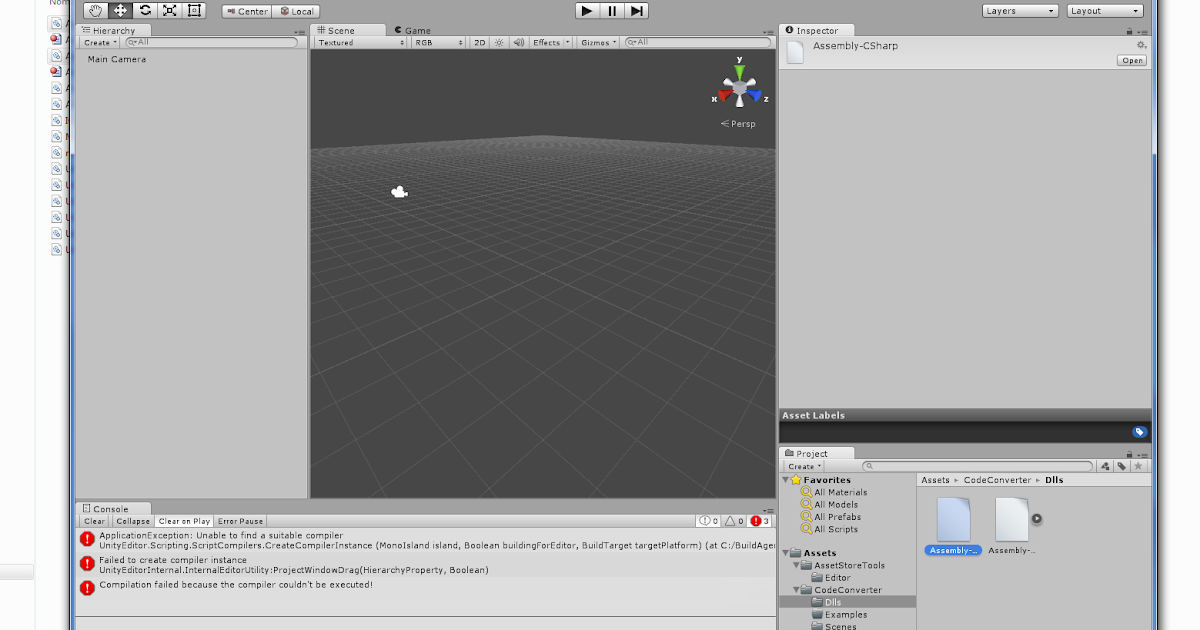The image size is (1200, 630).
Task: Select All Materials favorite
Action: click(840, 492)
